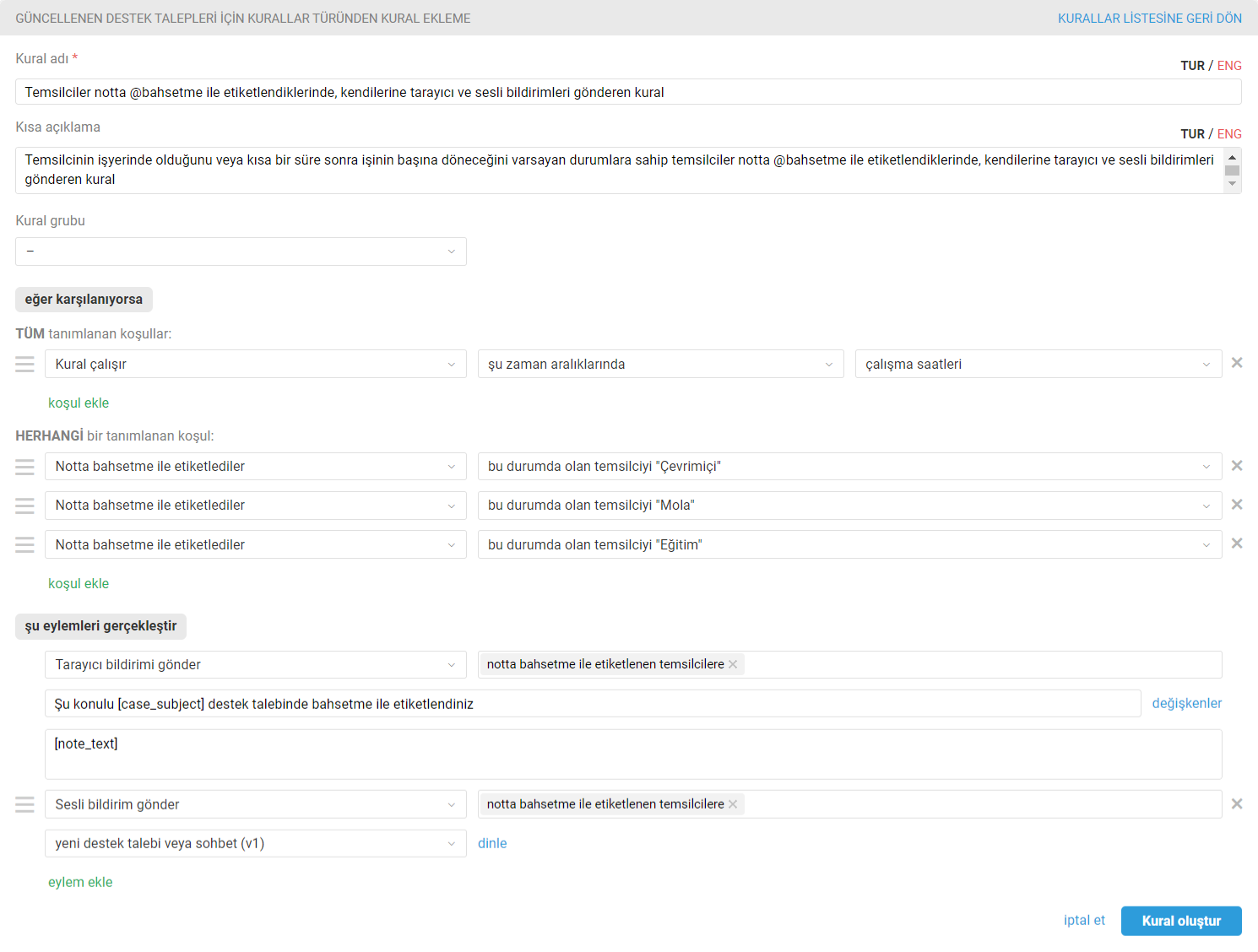Select TUR language for Kural adı
Image resolution: width=1258 pixels, height=952 pixels.
click(x=1192, y=66)
